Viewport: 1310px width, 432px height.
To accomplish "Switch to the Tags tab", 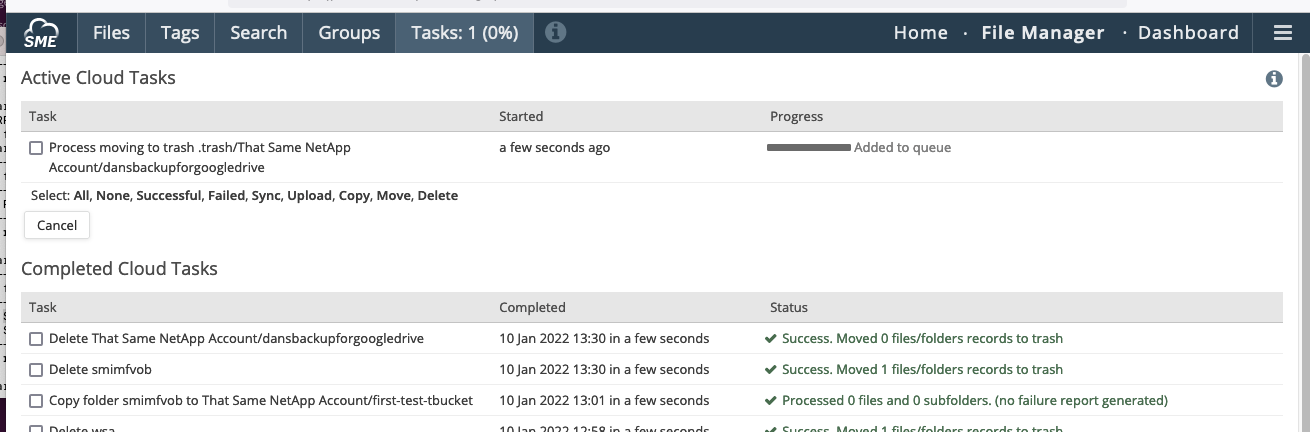I will (x=180, y=33).
